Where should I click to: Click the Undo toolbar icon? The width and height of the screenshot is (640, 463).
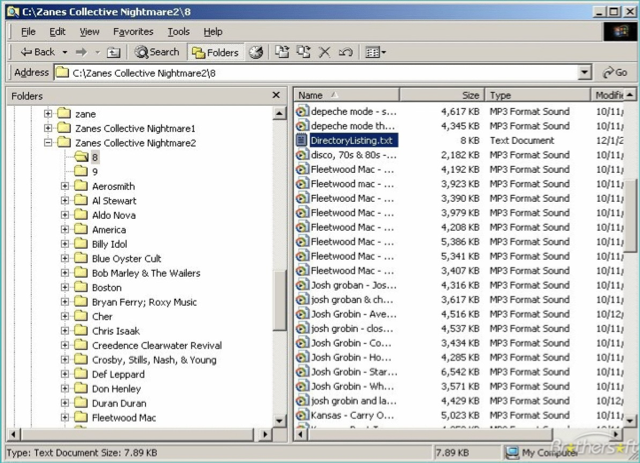[x=345, y=52]
